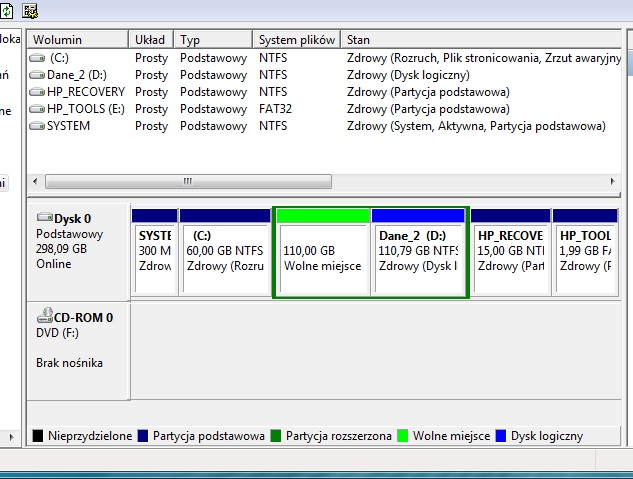Click the drive icon of Dane_2 (D:)
This screenshot has height=479, width=633.
pos(37,75)
